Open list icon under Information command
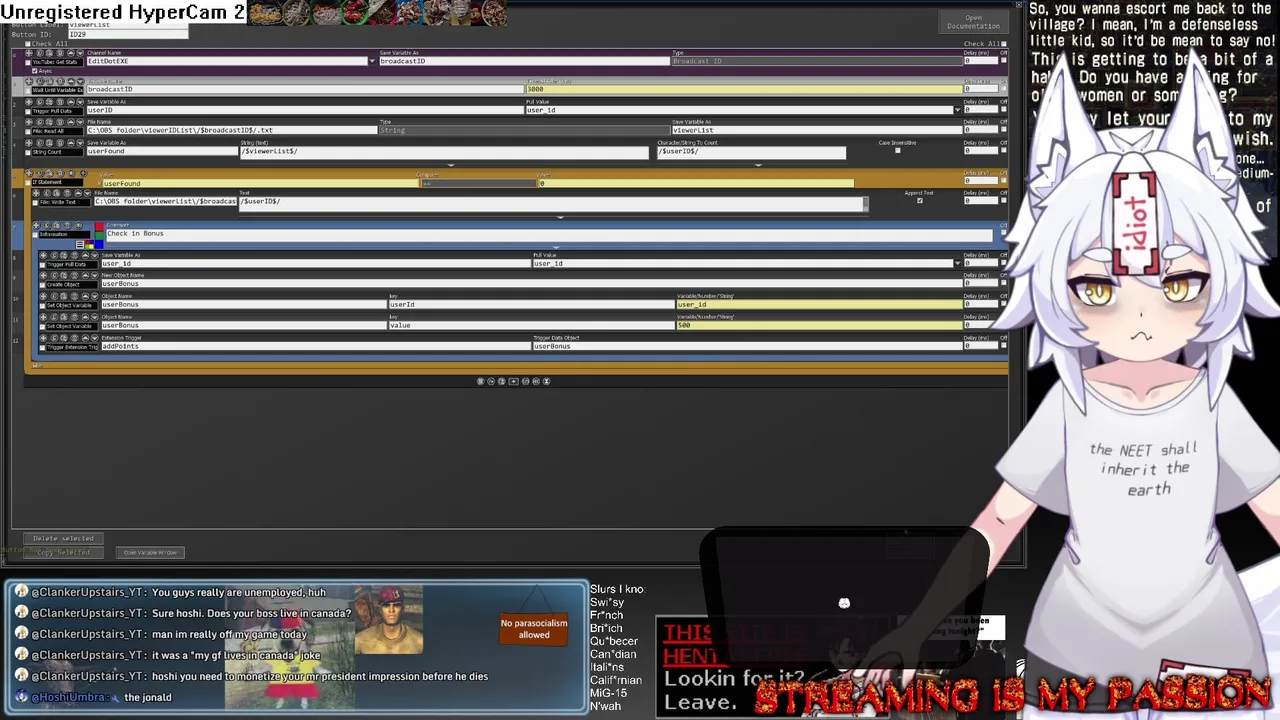 click(80, 244)
